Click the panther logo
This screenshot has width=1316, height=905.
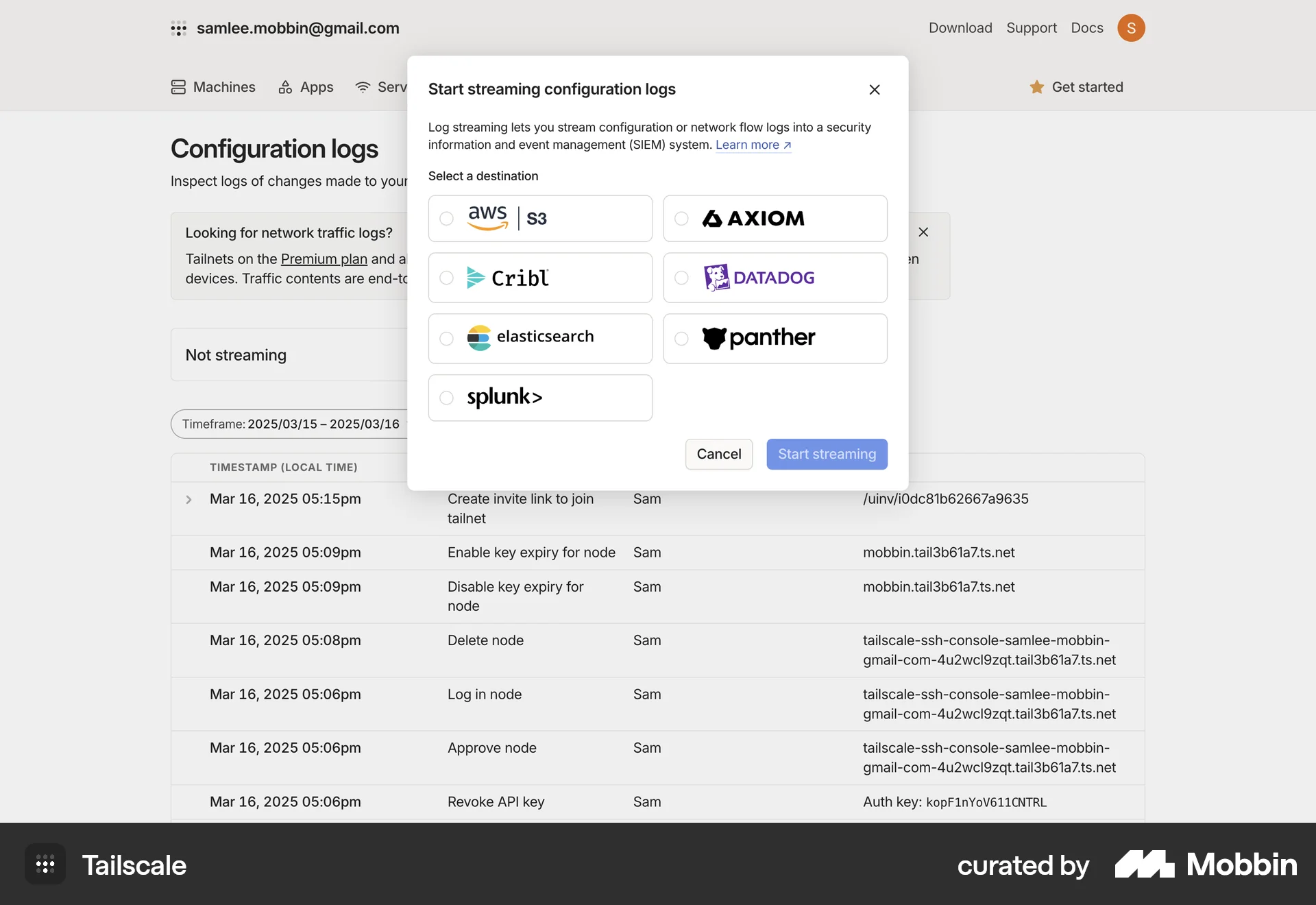[x=759, y=337]
